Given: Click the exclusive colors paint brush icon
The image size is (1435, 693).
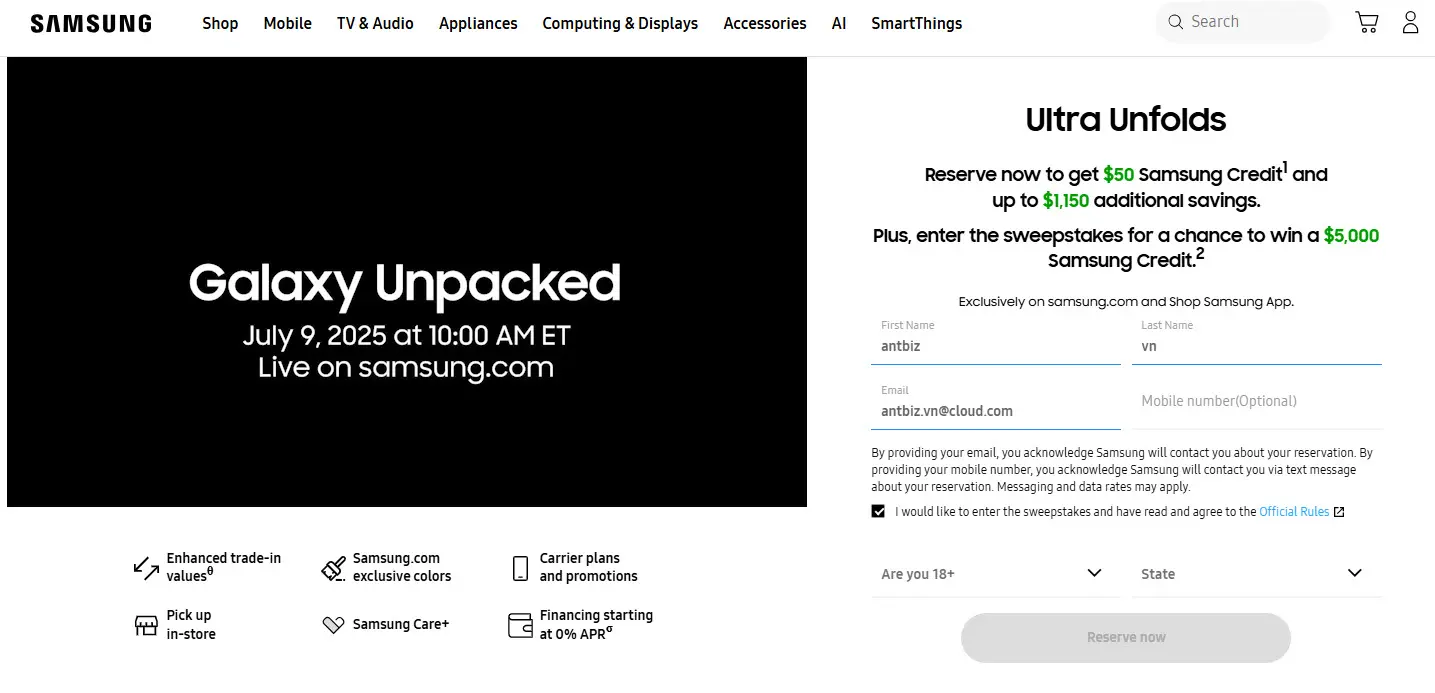Looking at the screenshot, I should [x=333, y=568].
